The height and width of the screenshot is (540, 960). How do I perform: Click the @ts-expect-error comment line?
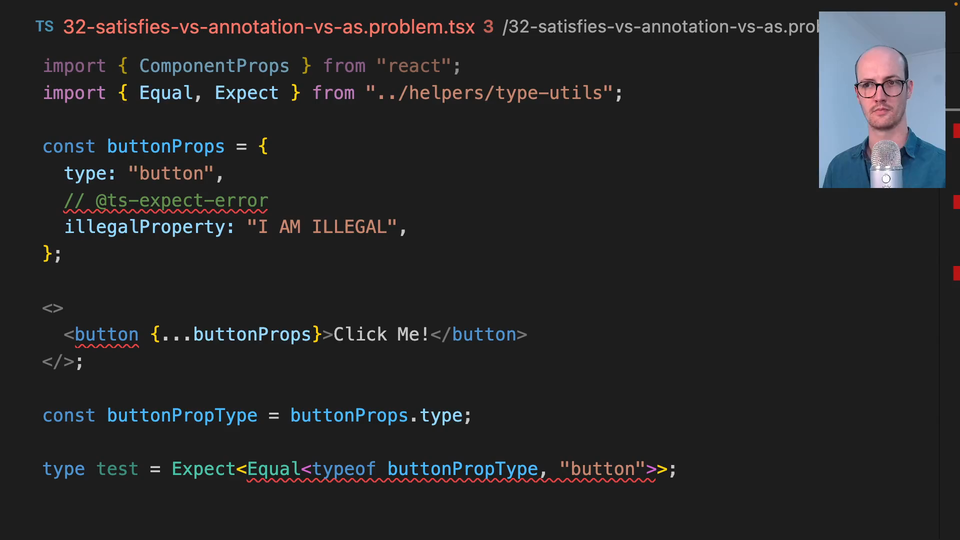(166, 200)
